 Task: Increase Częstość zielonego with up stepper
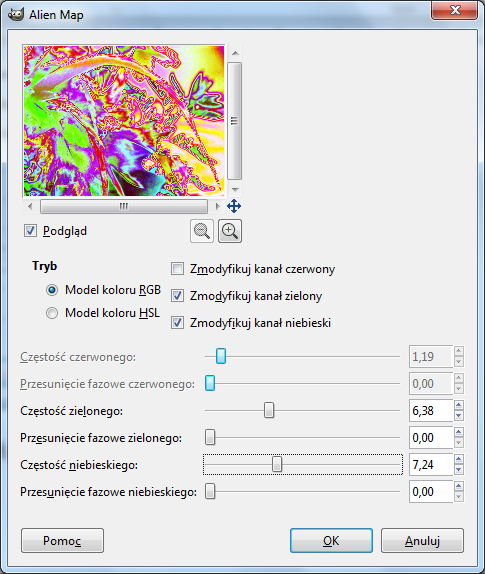[459, 406]
